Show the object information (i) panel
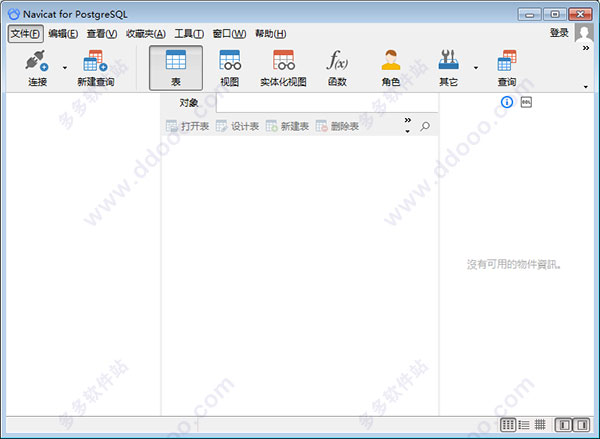This screenshot has height=439, width=600. (x=507, y=102)
